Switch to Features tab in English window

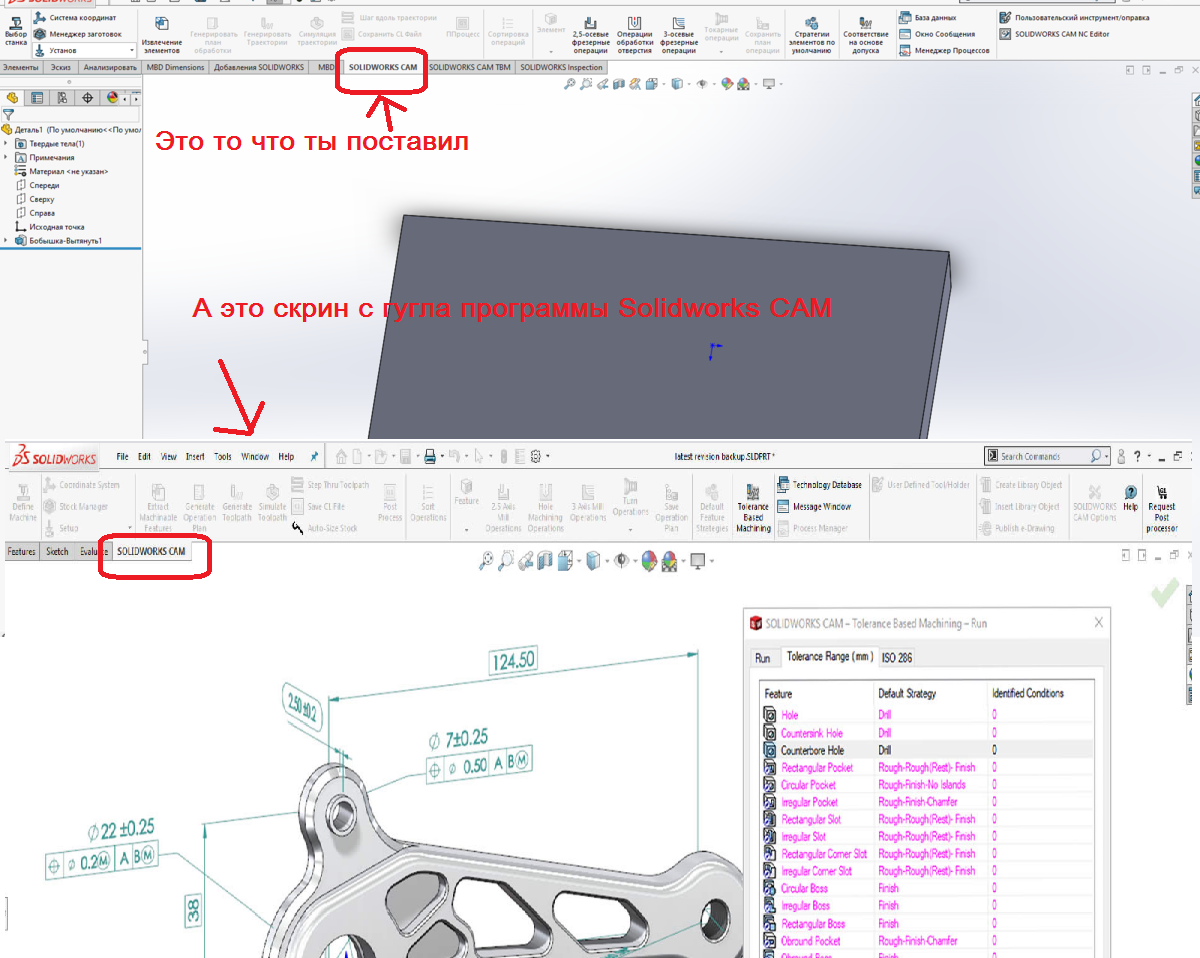click(x=22, y=551)
